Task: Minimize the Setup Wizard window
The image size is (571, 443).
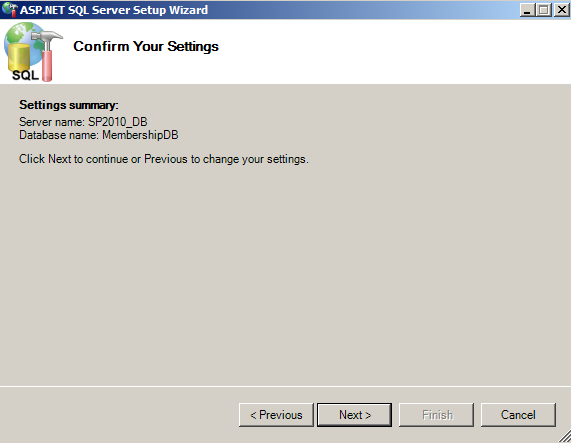Action: pos(527,10)
